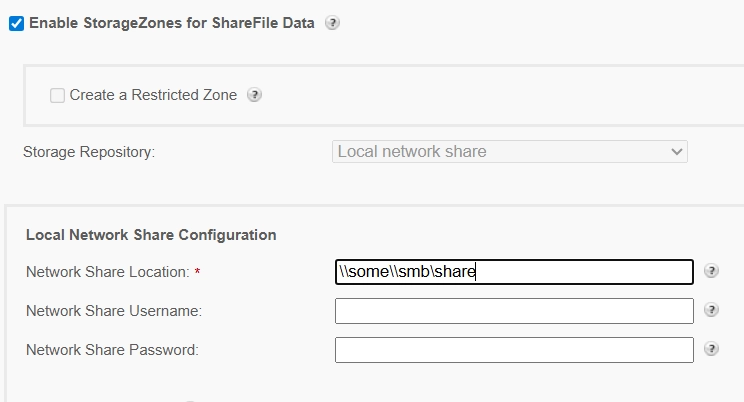The width and height of the screenshot is (744, 402).
Task: Click the Network Share Location label
Action: click(x=107, y=272)
